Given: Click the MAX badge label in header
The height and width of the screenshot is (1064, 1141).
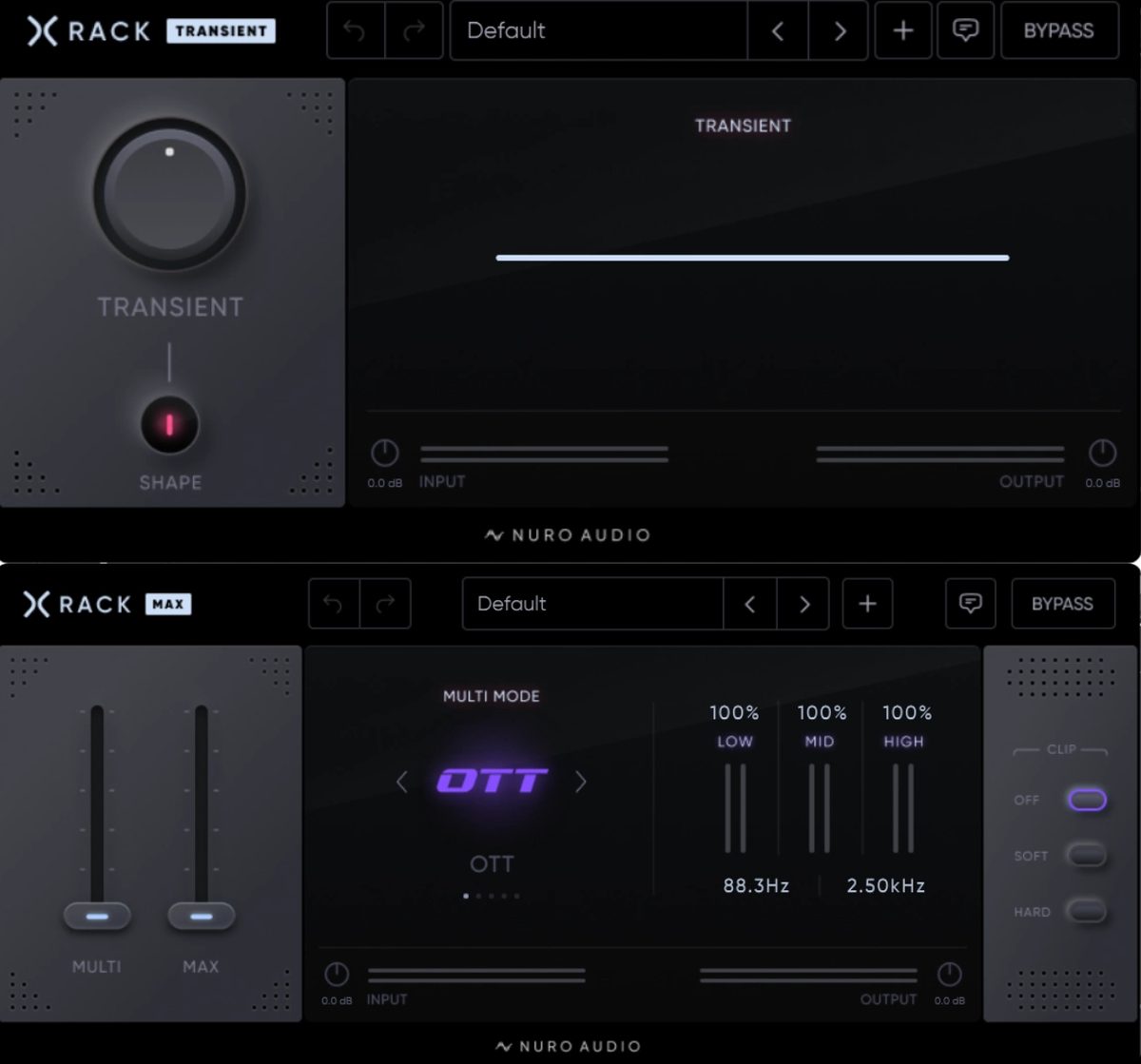Looking at the screenshot, I should tap(168, 604).
